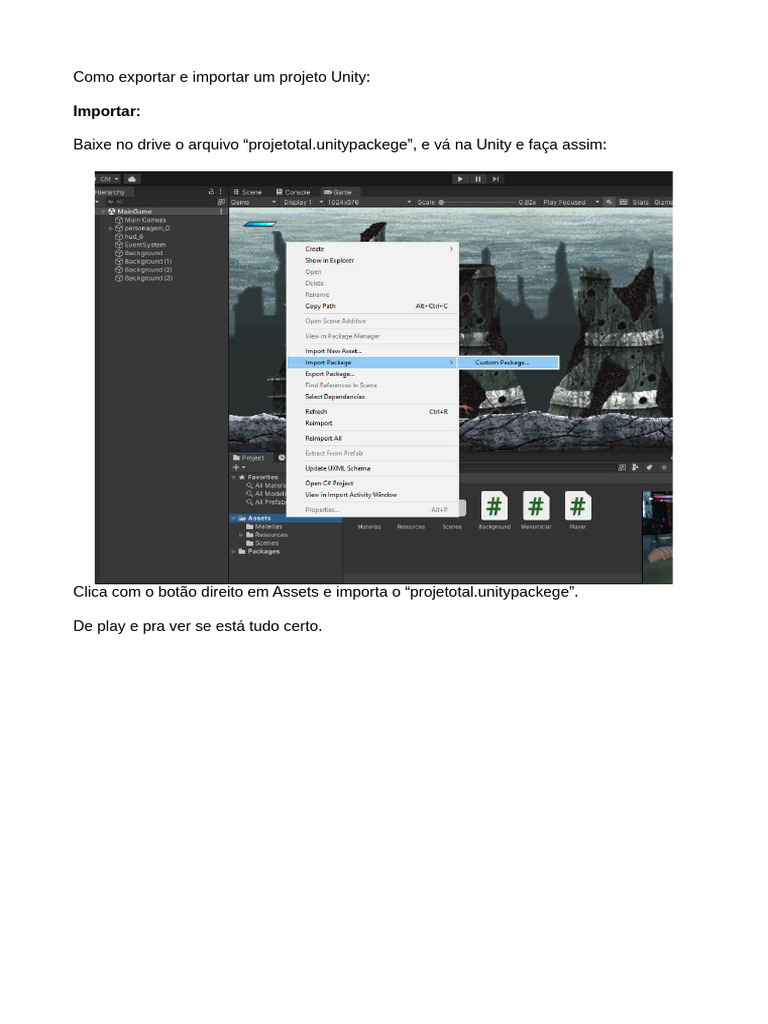768x1024 pixels.
Task: Click the cloud services icon
Action: (132, 179)
